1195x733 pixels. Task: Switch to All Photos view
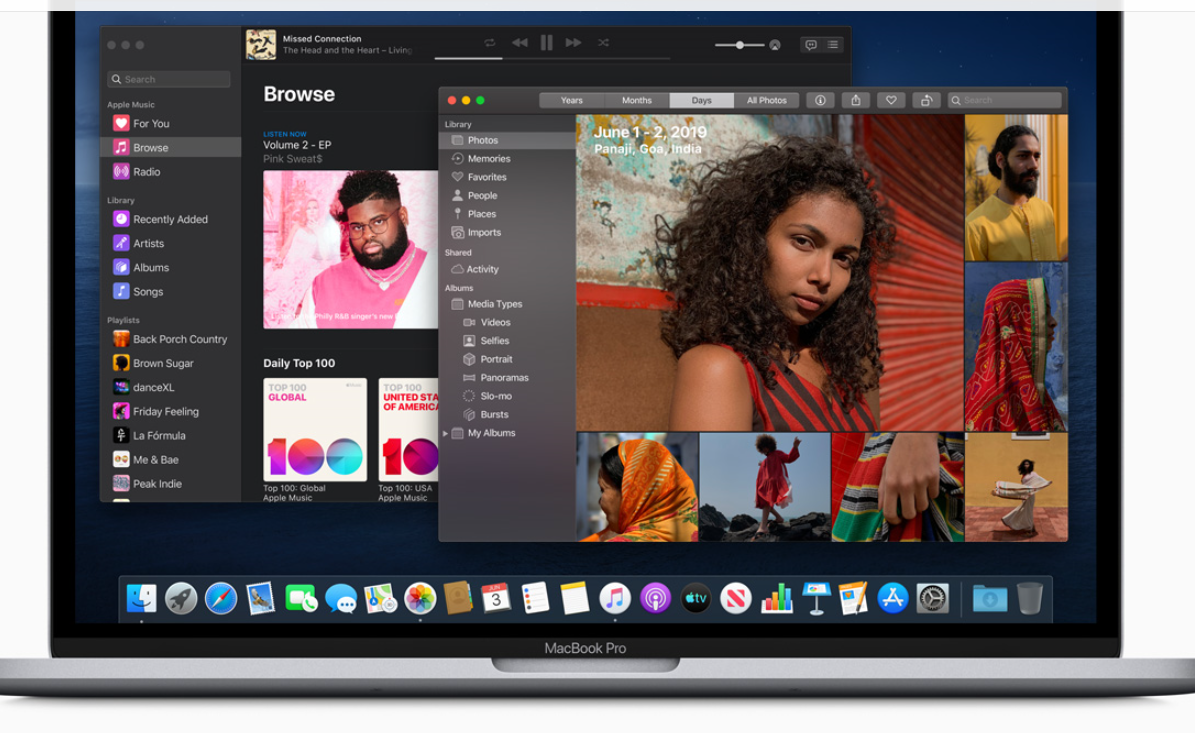click(x=767, y=101)
